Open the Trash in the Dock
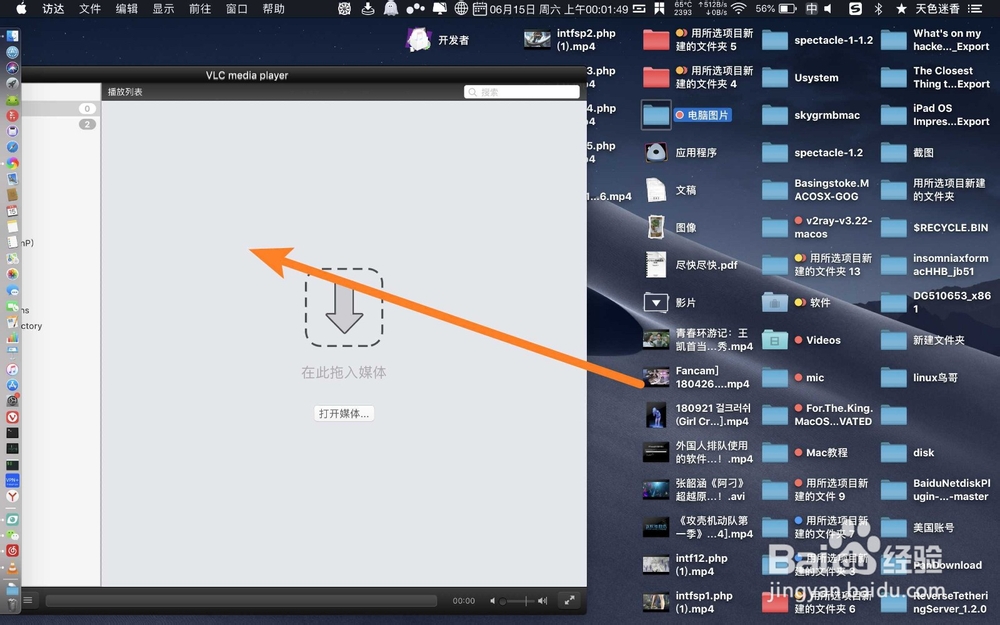 [x=12, y=603]
